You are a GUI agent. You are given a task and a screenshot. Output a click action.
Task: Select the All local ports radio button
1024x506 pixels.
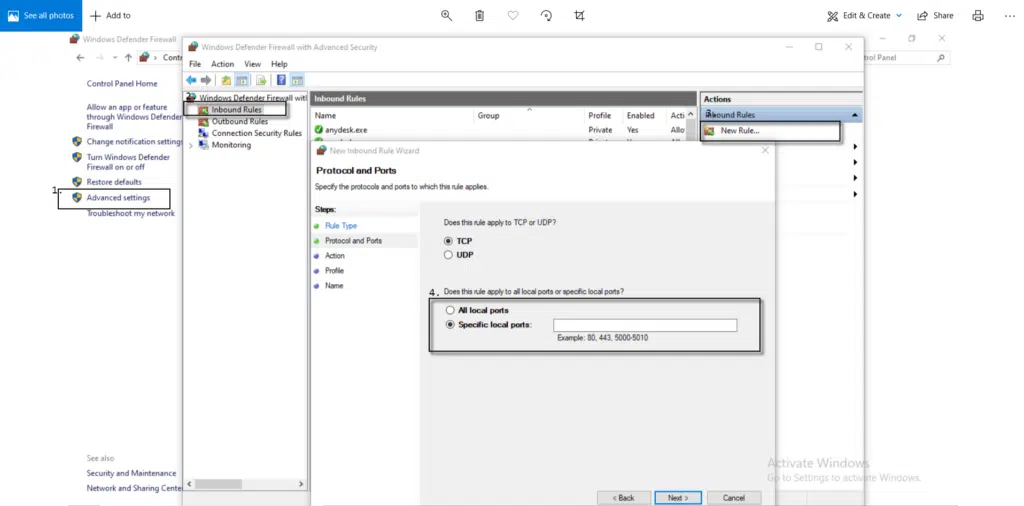pyautogui.click(x=449, y=310)
